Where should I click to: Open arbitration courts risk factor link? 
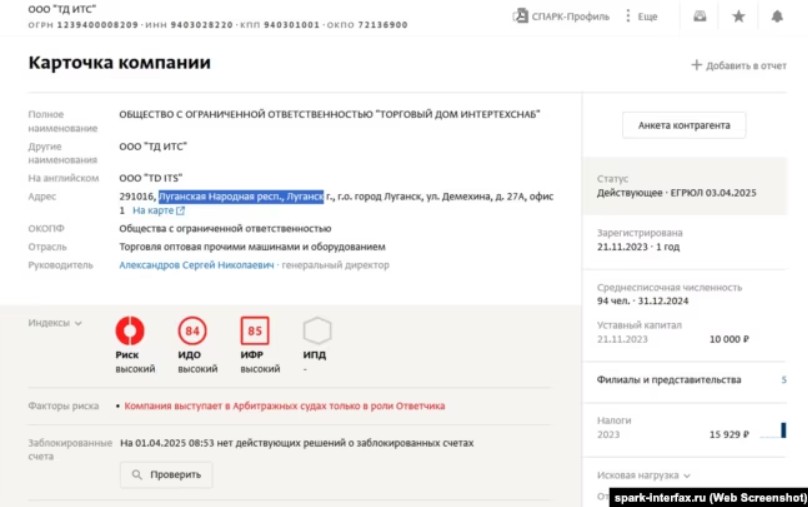coord(285,406)
